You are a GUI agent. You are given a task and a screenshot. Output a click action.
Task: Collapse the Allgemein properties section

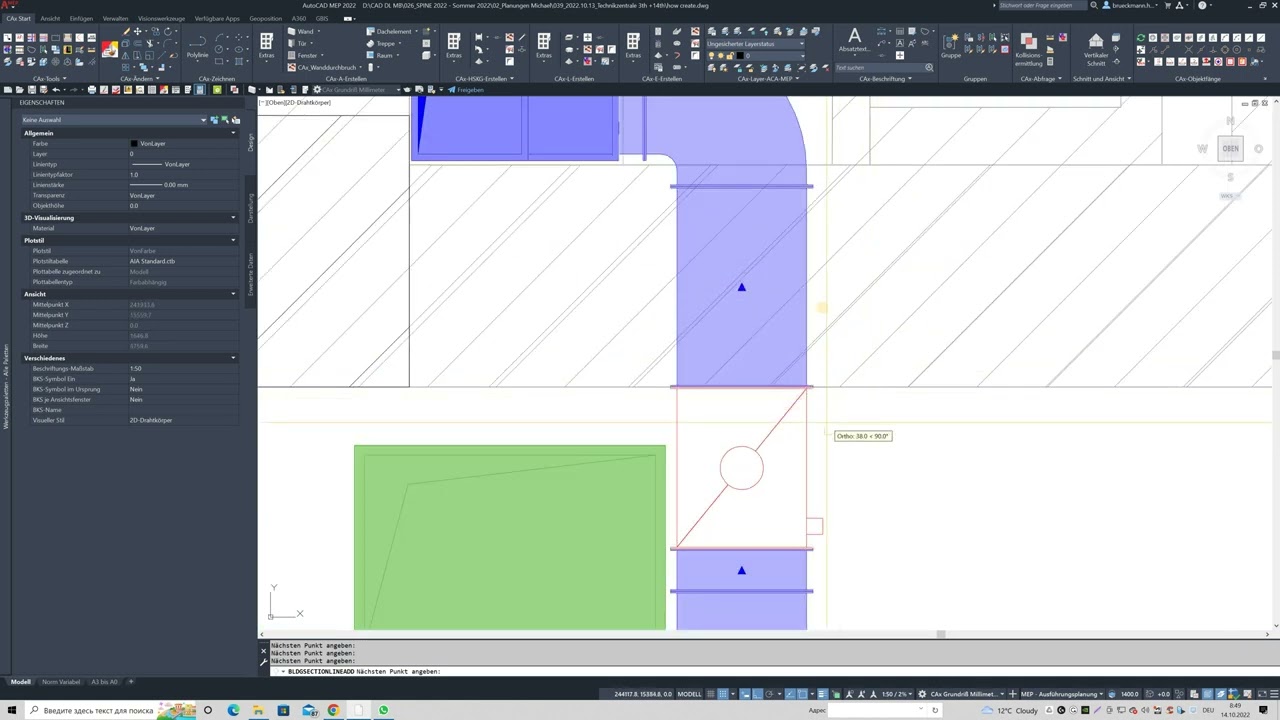(233, 133)
